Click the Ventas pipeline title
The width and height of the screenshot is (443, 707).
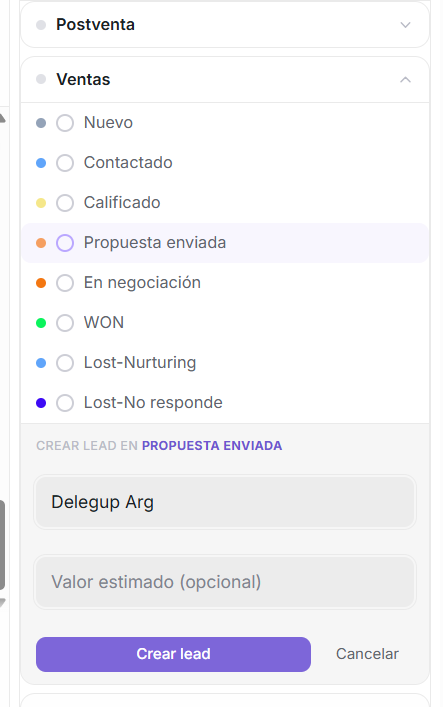(x=83, y=79)
